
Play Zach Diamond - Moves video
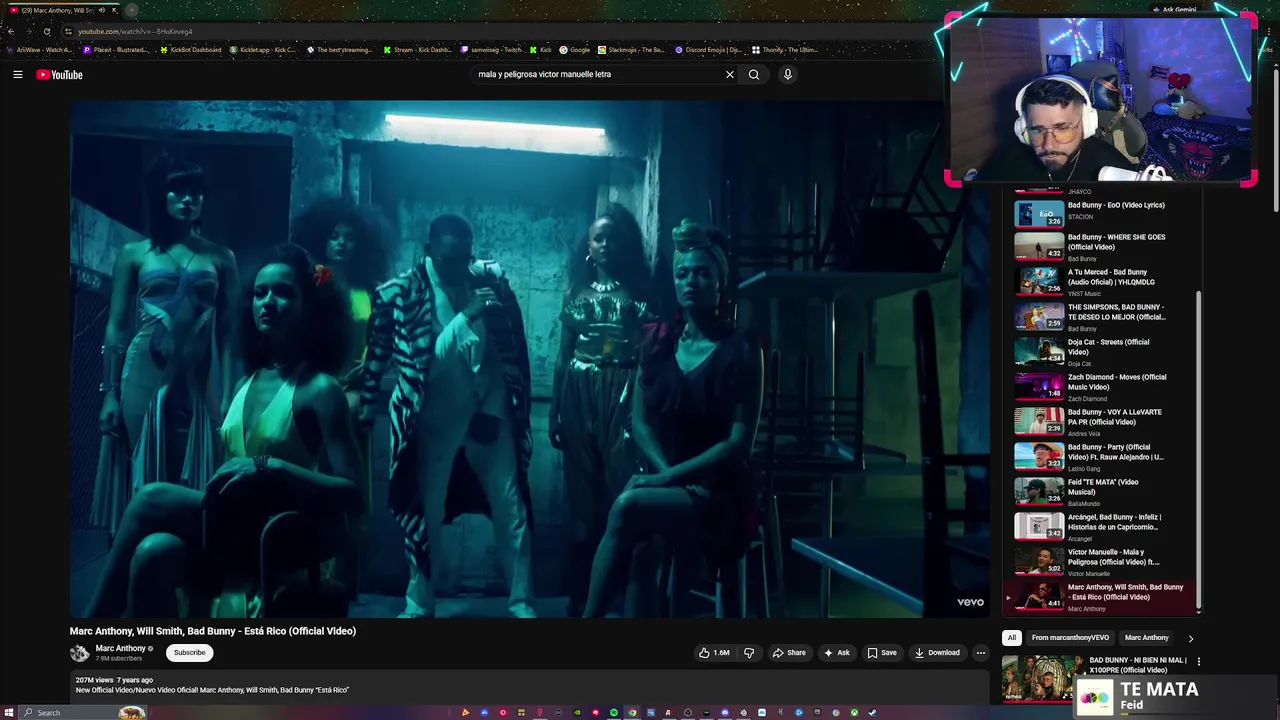(x=1099, y=387)
